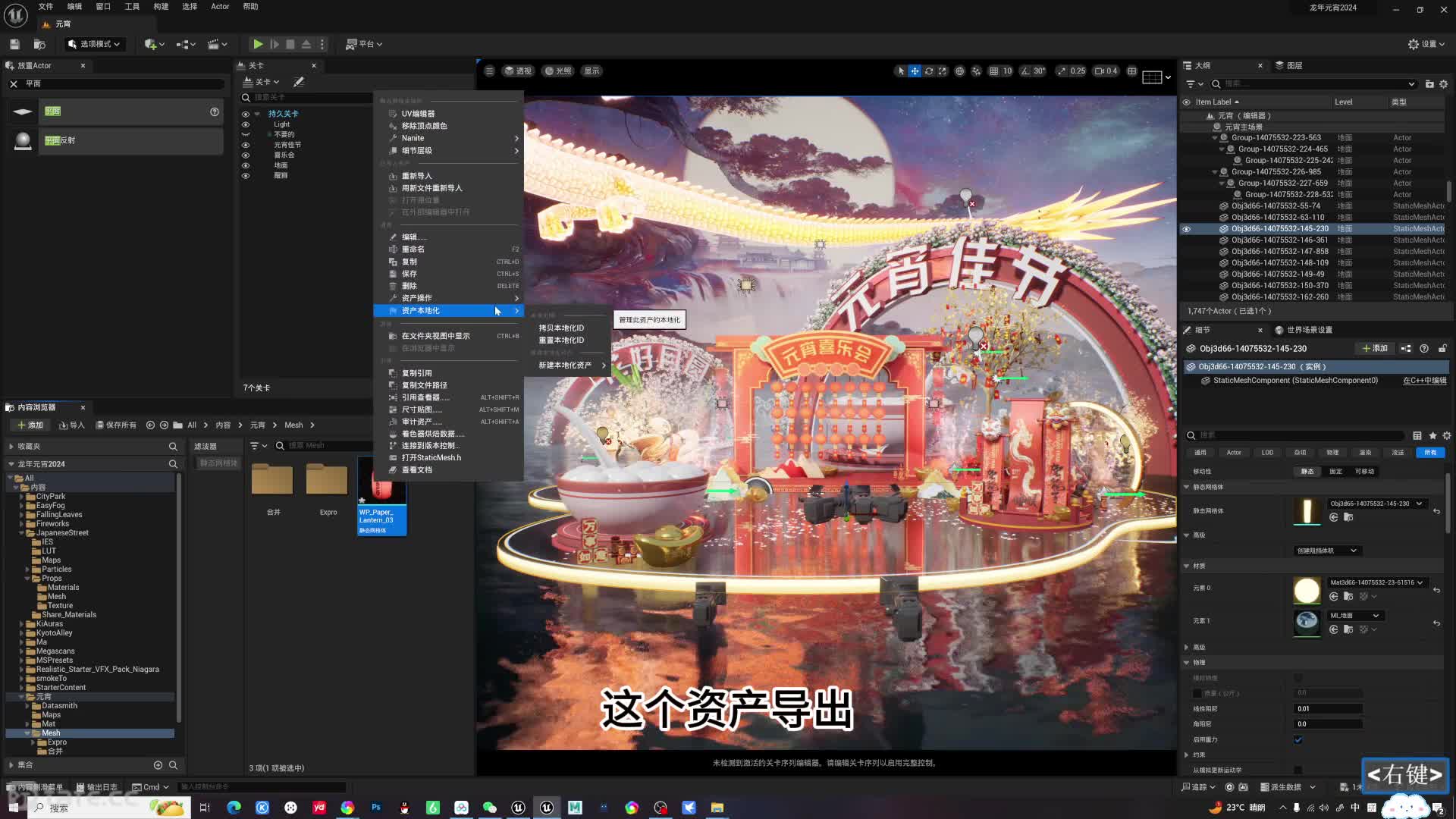Viewport: 1456px width, 819px height.
Task: Open 元素 0 material dropdown Mat3d66
Action: click(x=1376, y=582)
